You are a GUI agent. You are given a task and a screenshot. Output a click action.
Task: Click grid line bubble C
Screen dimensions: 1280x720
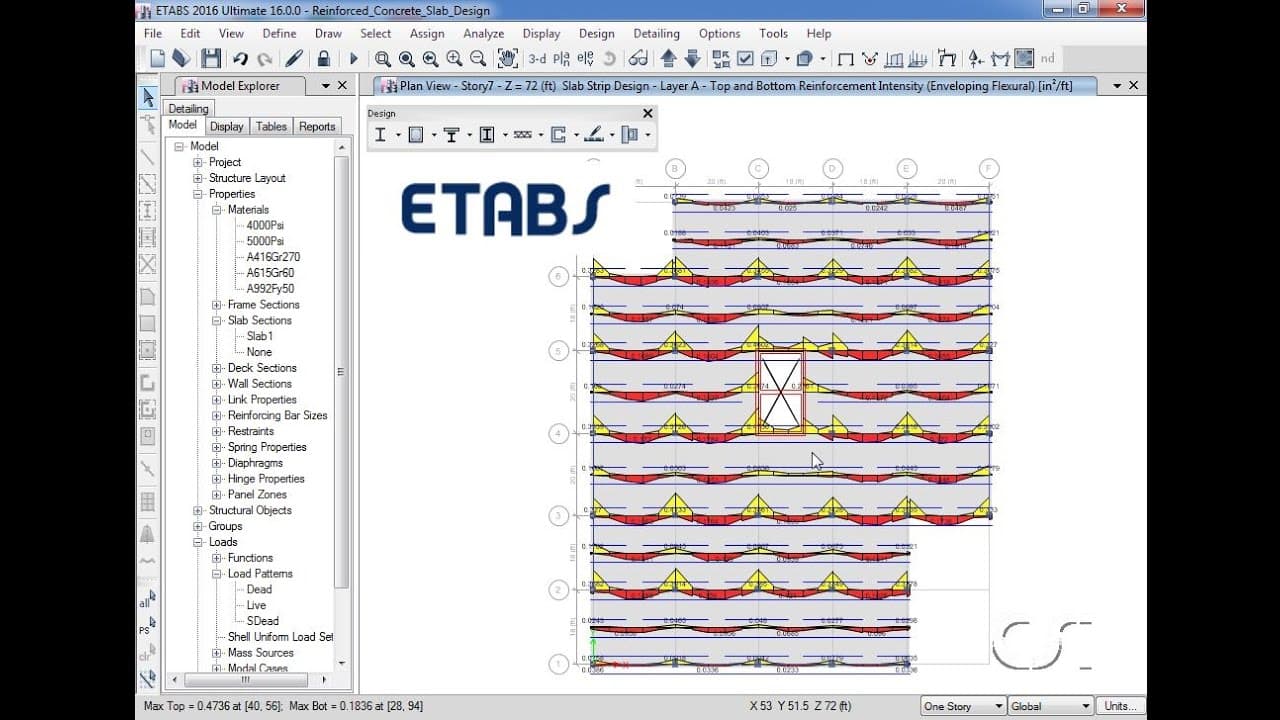pyautogui.click(x=758, y=168)
